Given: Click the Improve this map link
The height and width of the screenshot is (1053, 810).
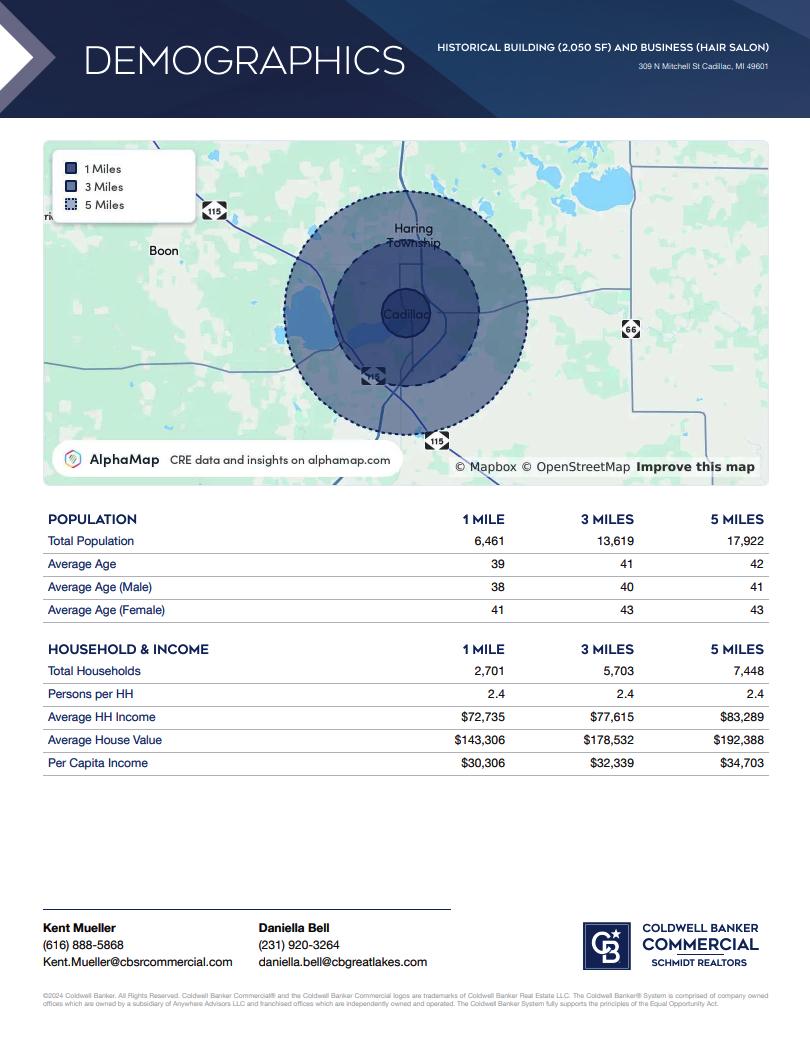Looking at the screenshot, I should [695, 467].
